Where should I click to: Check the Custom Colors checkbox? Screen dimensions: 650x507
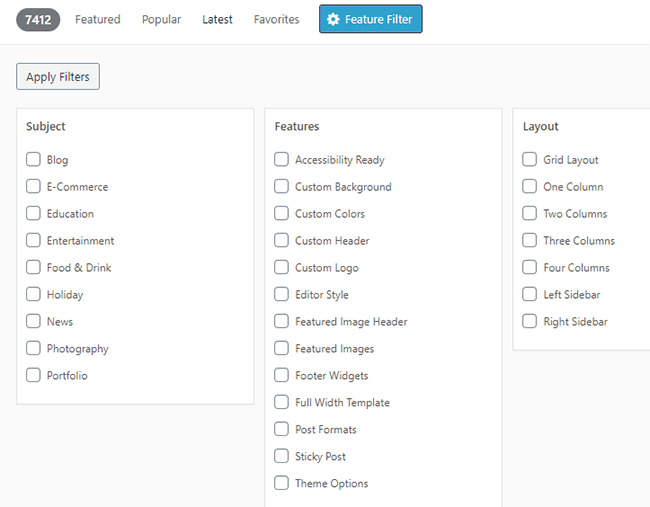[282, 213]
